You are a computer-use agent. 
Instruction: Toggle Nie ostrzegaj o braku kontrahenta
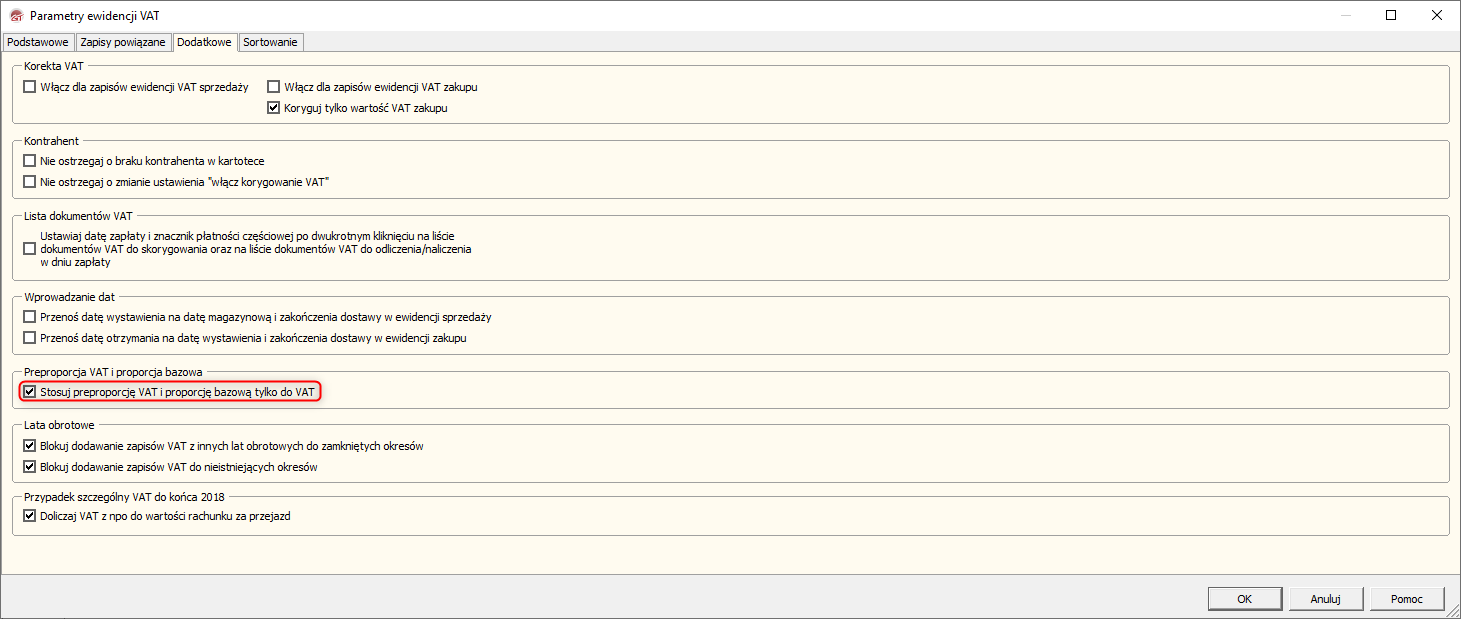click(x=30, y=161)
